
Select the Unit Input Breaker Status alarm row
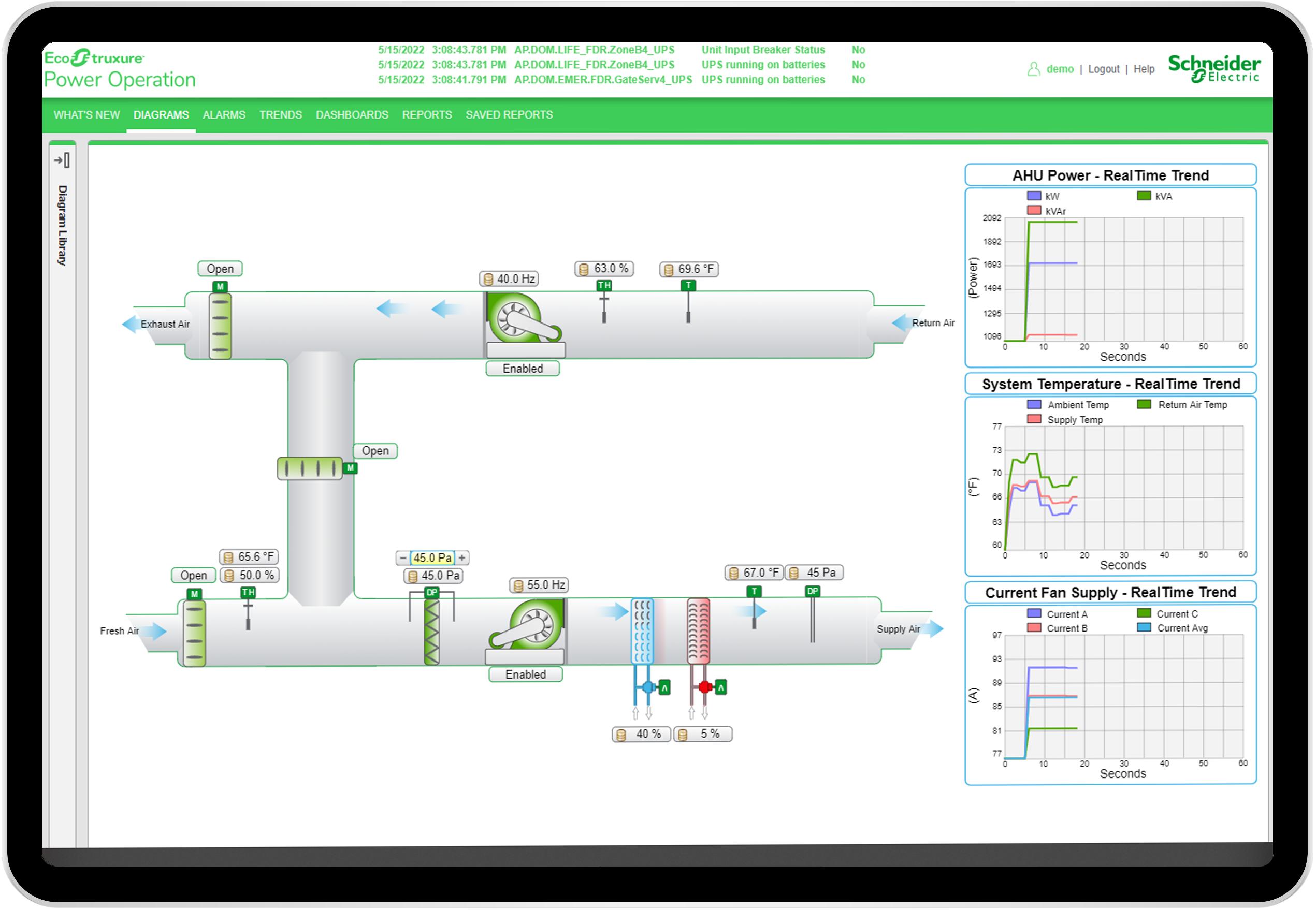[622, 50]
